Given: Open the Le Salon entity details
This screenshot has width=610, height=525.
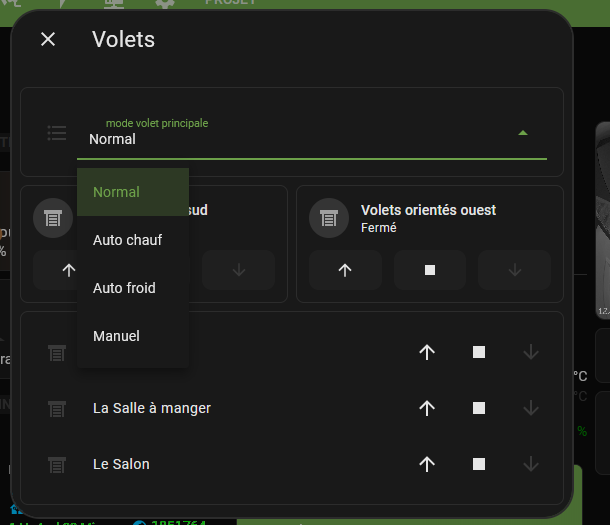Looking at the screenshot, I should point(121,464).
